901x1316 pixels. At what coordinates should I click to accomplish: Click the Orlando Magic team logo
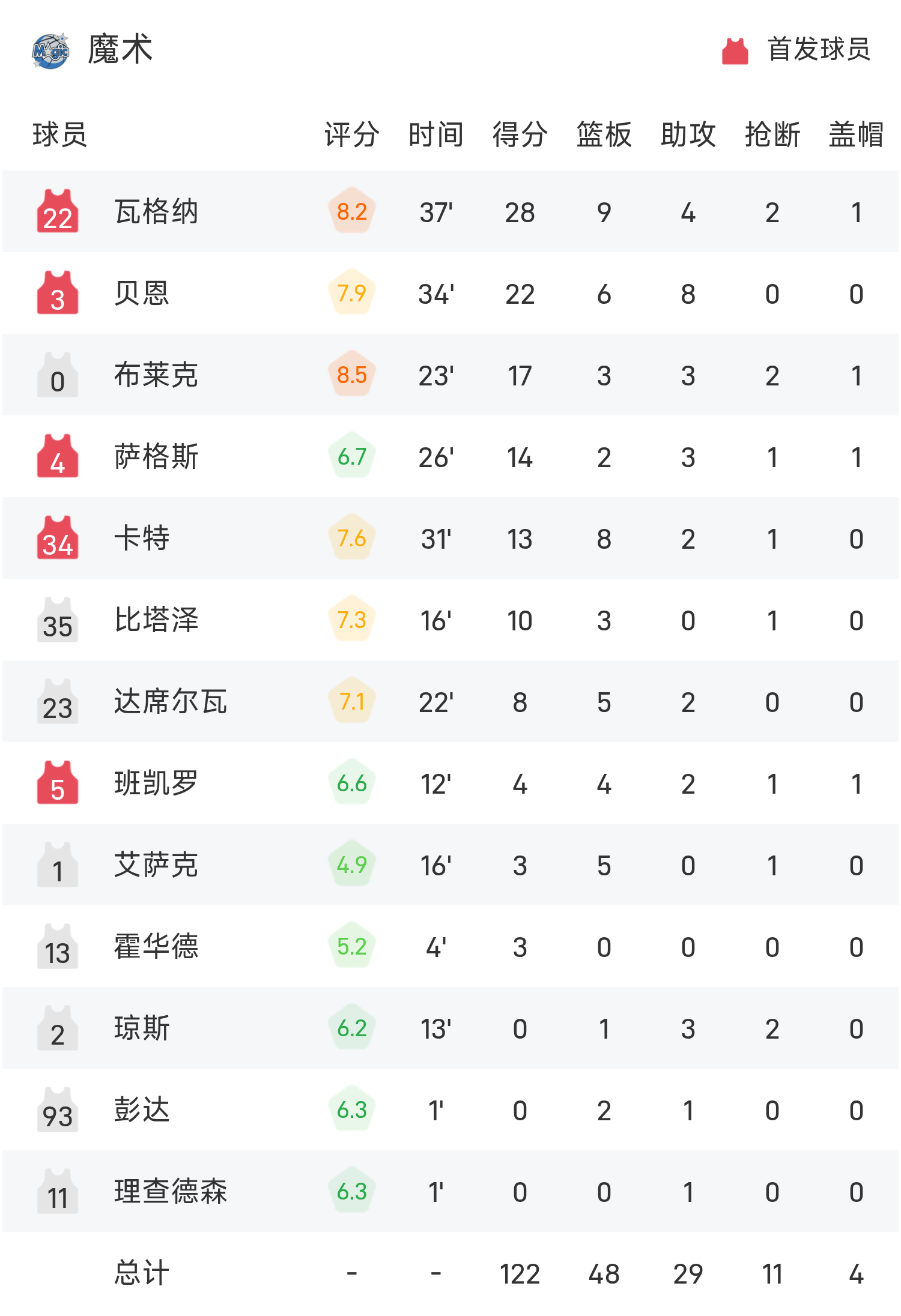(x=50, y=50)
